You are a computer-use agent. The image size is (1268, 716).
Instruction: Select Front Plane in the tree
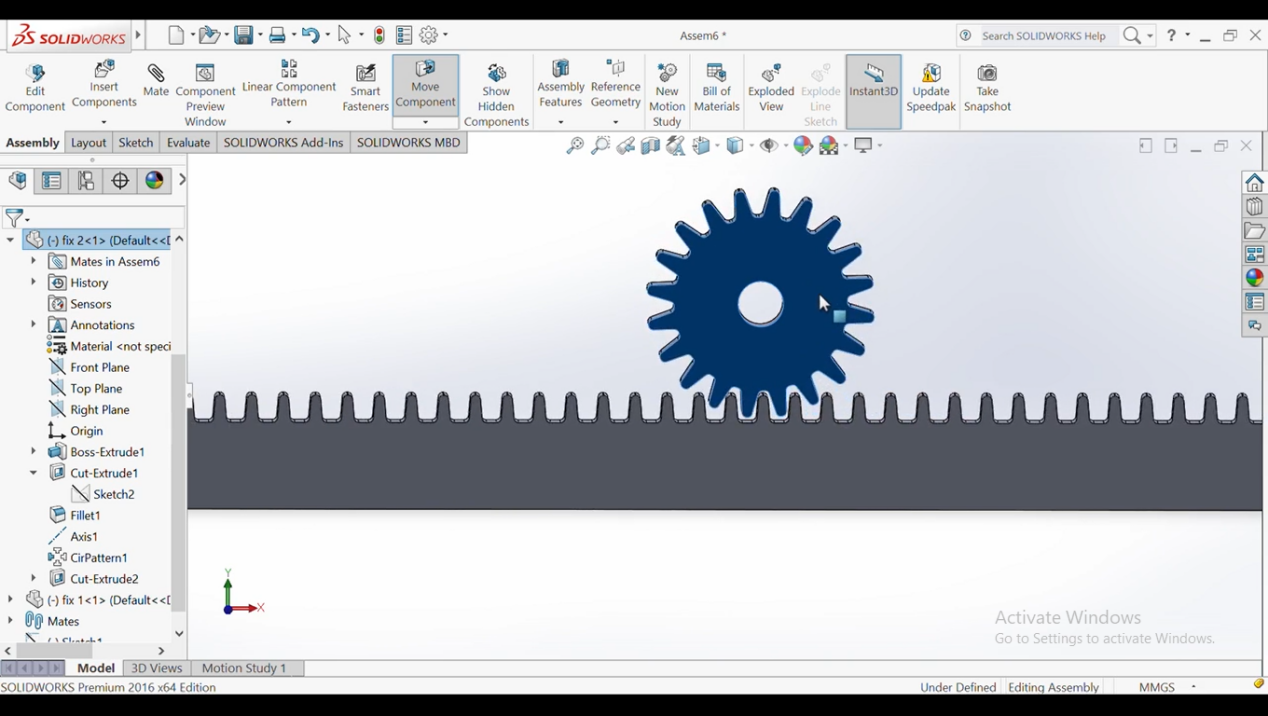100,368
